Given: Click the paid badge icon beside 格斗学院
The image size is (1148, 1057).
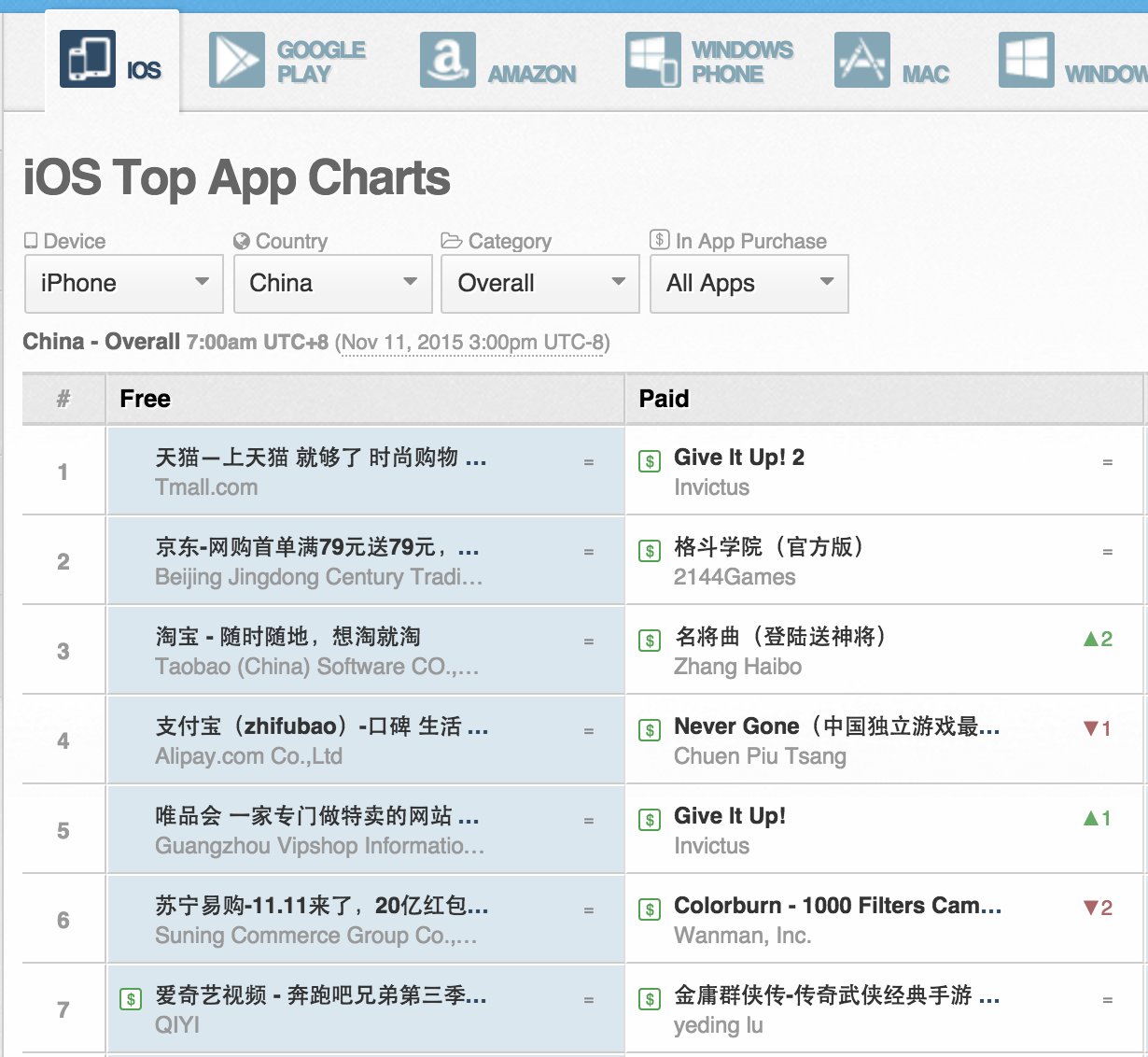Looking at the screenshot, I should pos(650,551).
